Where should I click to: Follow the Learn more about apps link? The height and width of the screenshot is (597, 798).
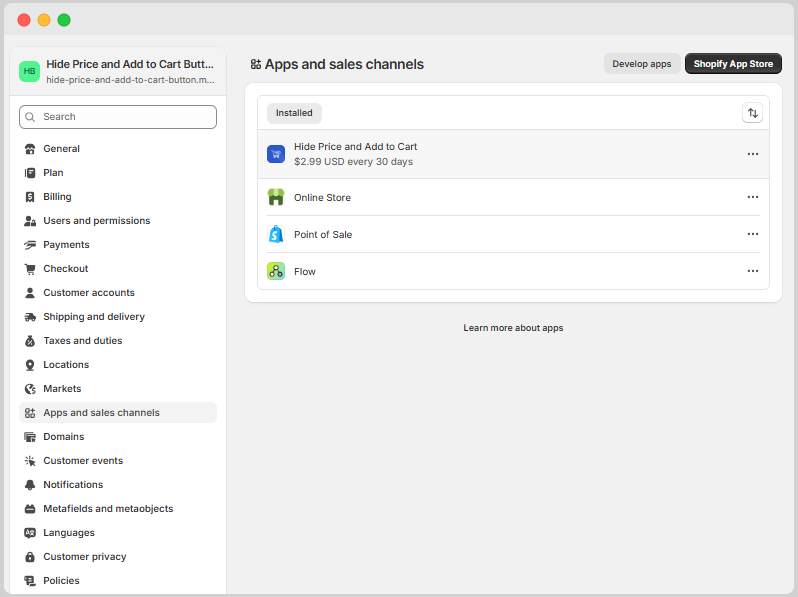[x=513, y=328]
